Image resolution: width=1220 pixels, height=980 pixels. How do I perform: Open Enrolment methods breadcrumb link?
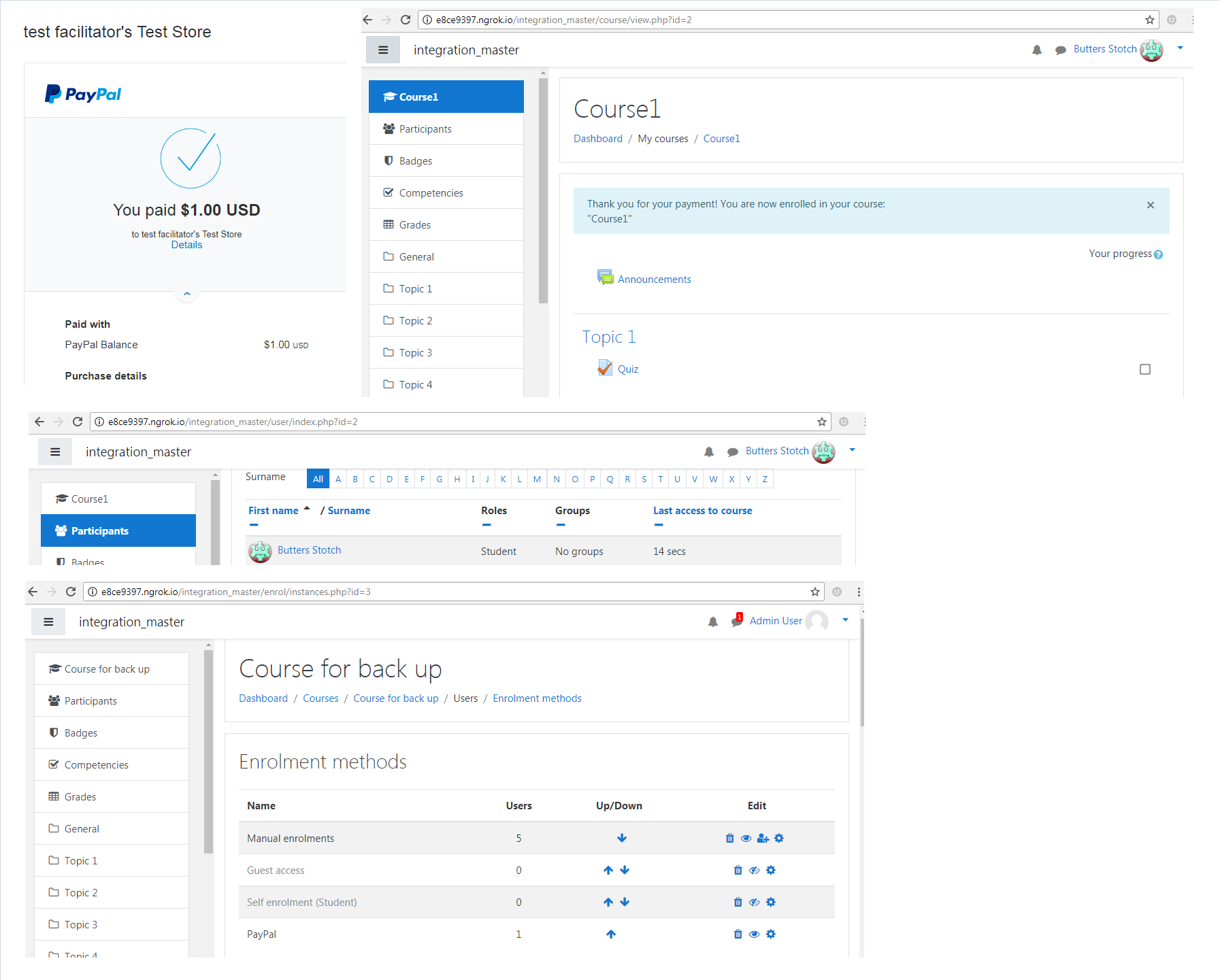537,698
